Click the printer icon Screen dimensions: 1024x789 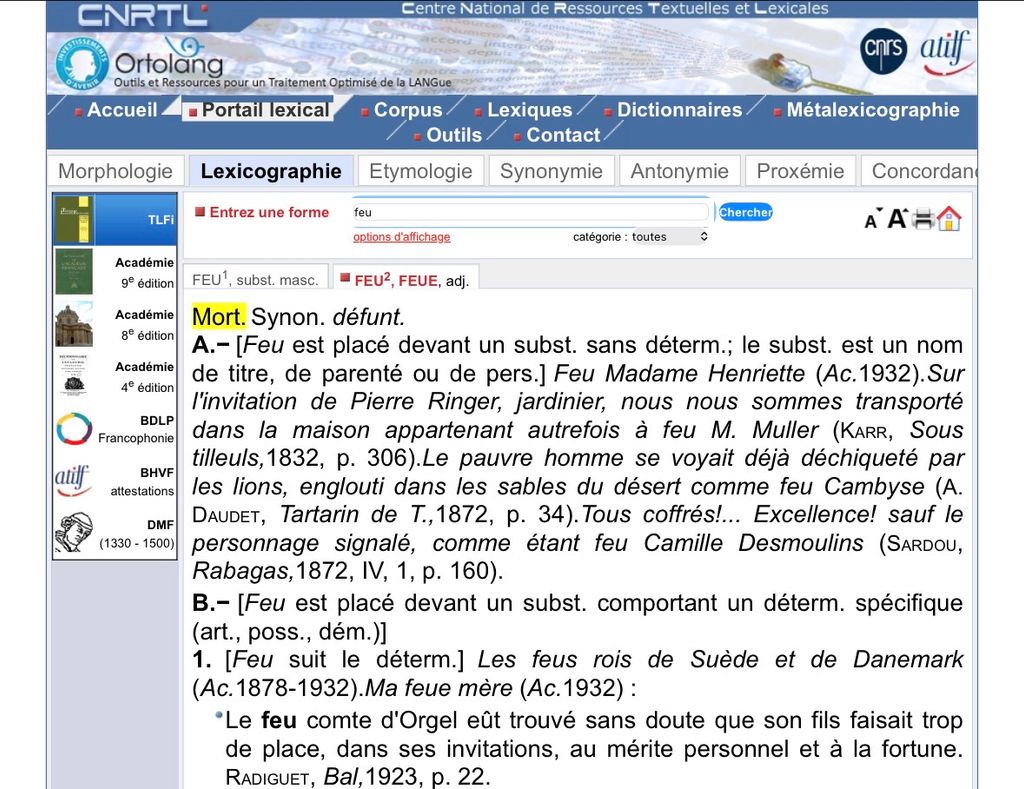[923, 219]
